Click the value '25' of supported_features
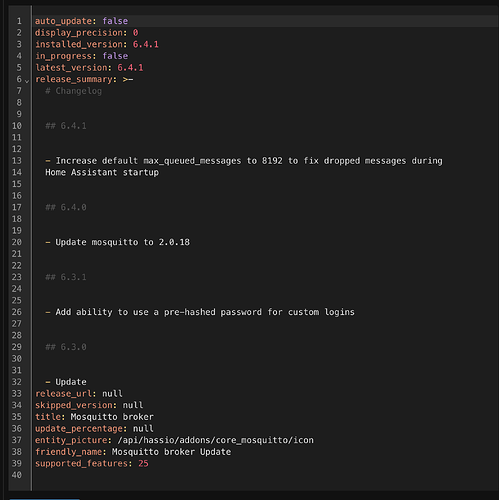This screenshot has width=499, height=500. [x=143, y=464]
